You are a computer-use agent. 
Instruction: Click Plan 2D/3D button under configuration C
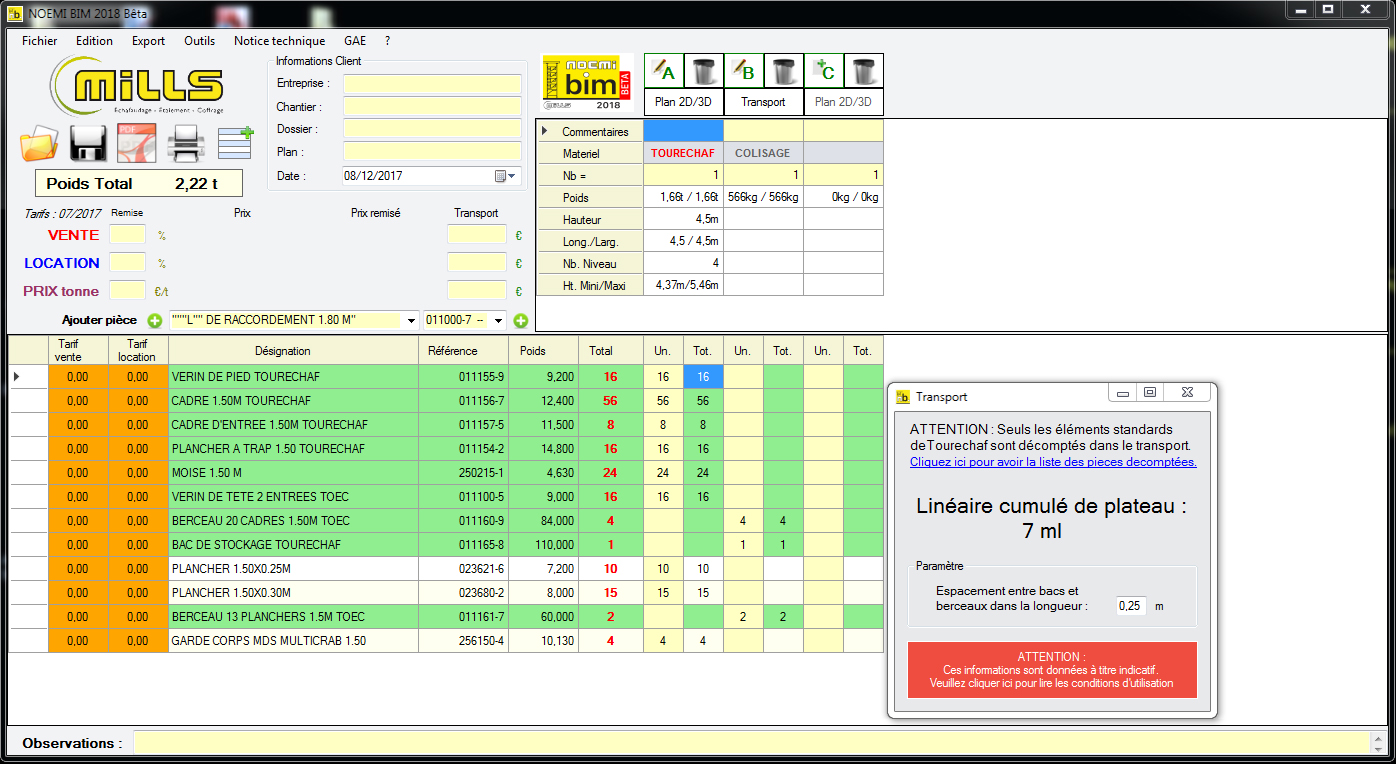point(844,102)
